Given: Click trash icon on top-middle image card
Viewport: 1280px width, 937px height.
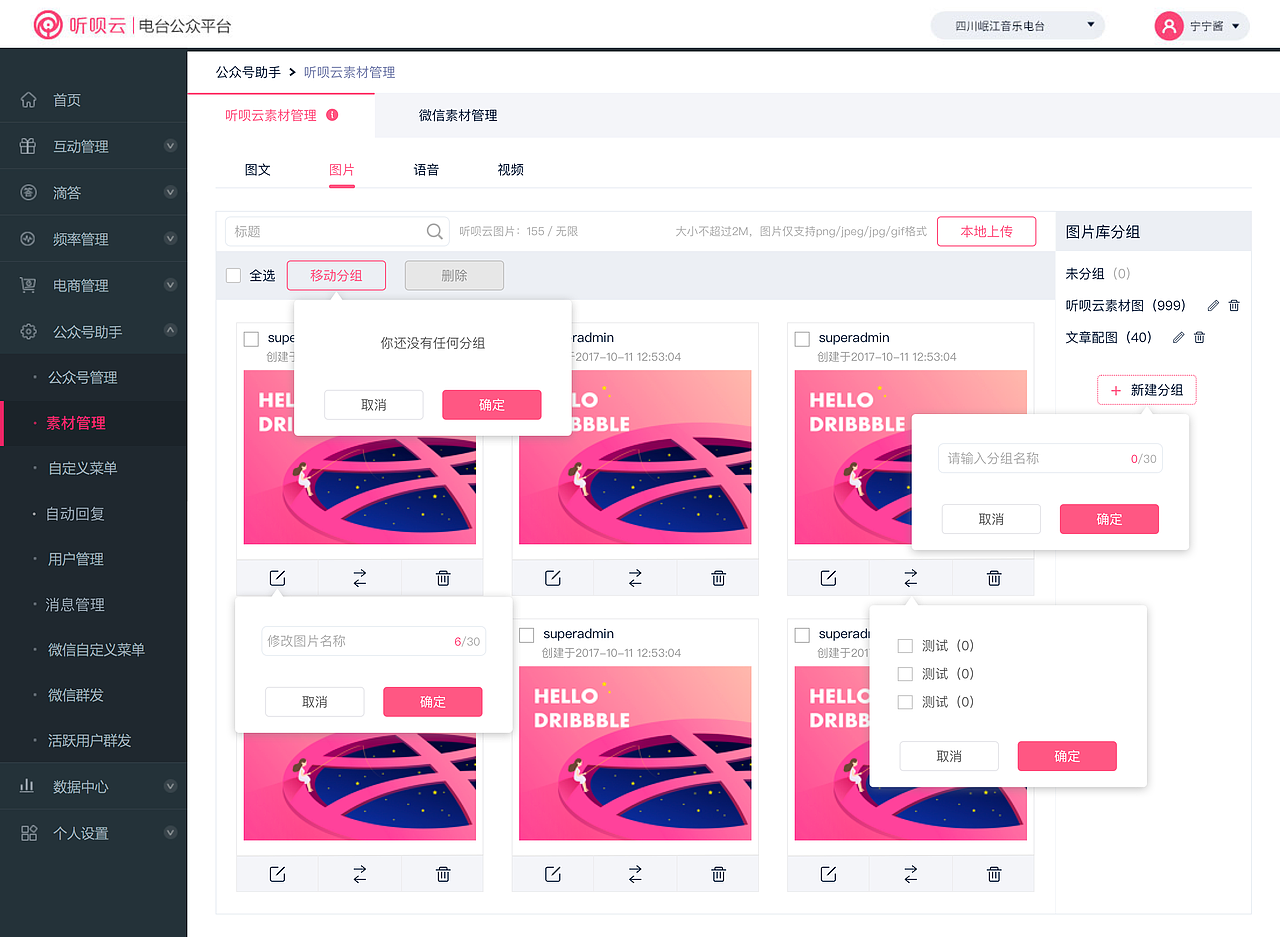Looking at the screenshot, I should (718, 578).
